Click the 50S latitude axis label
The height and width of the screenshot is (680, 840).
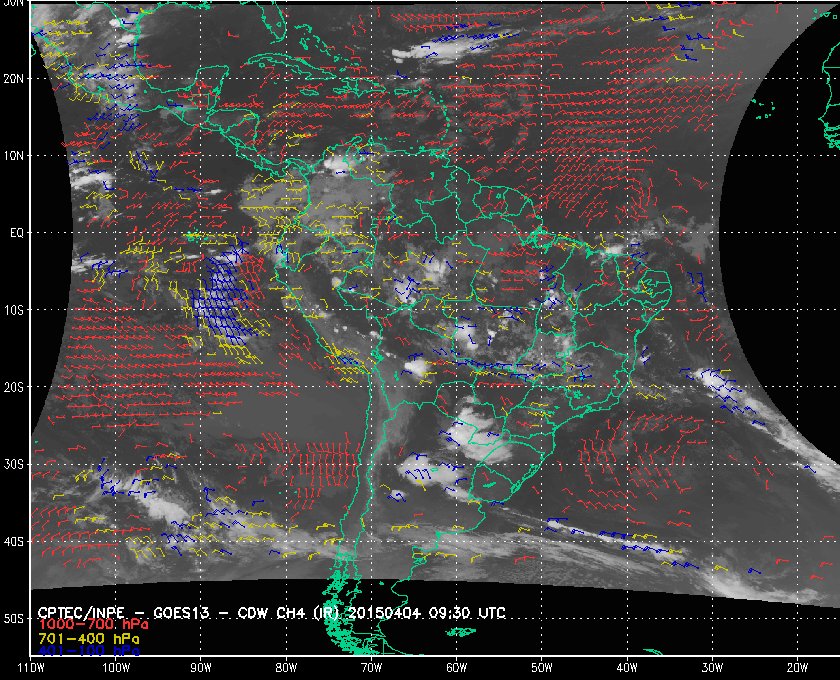tap(14, 619)
